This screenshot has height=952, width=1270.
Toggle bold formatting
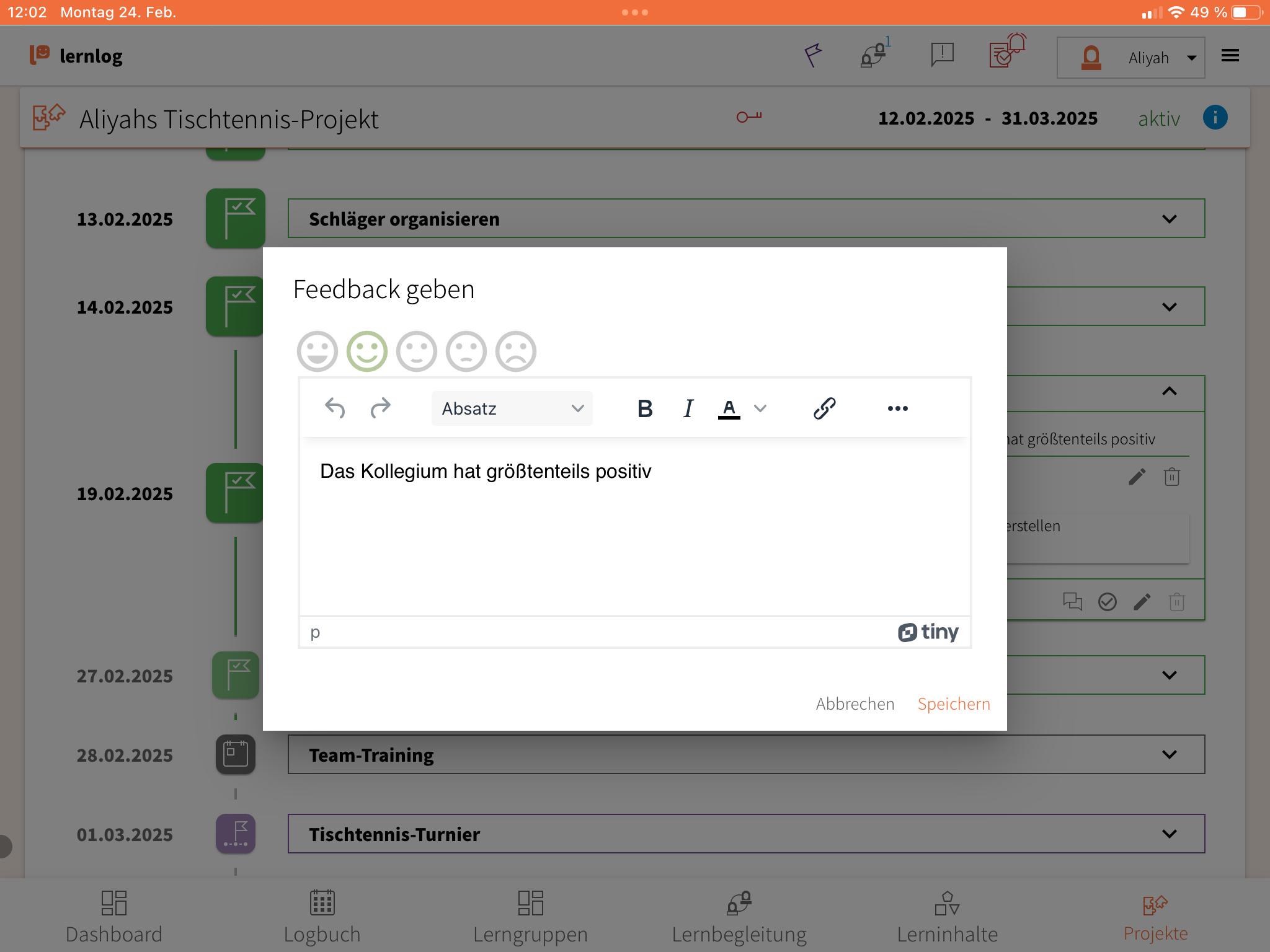(645, 408)
